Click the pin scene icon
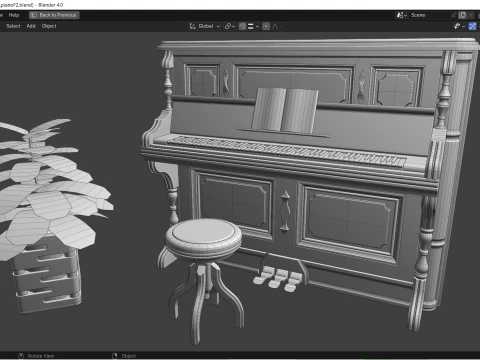This screenshot has width=480, height=360. coord(453,15)
